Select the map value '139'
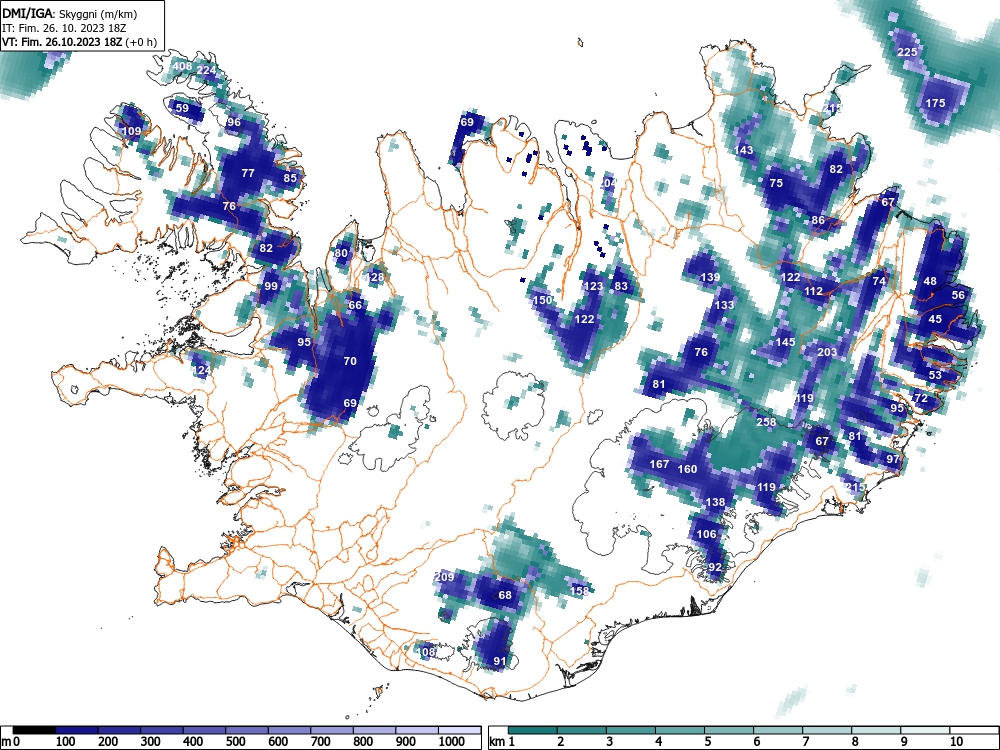This screenshot has width=1000, height=750. [710, 277]
